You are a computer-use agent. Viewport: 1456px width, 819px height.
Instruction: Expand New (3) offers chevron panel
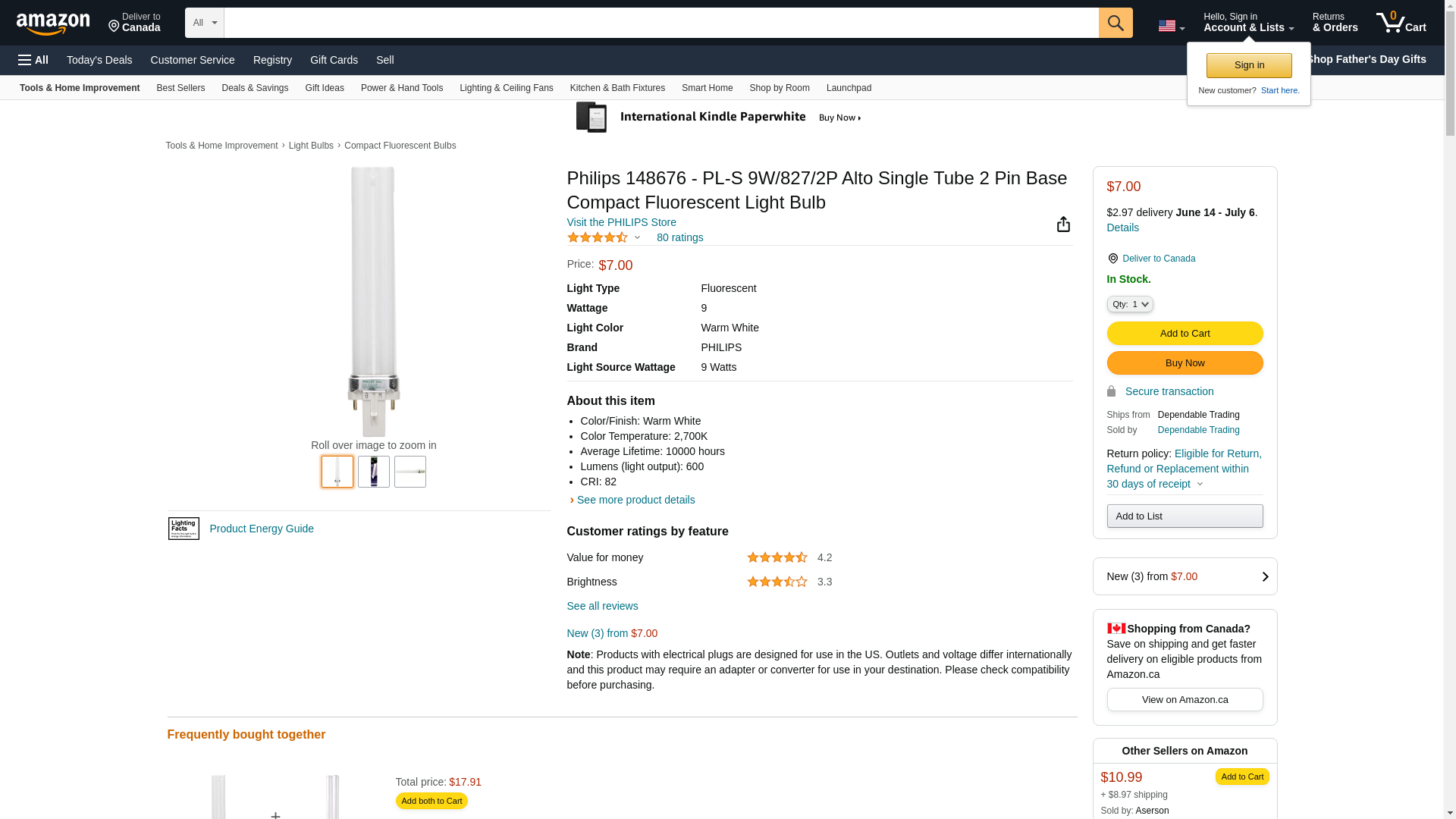(1264, 576)
